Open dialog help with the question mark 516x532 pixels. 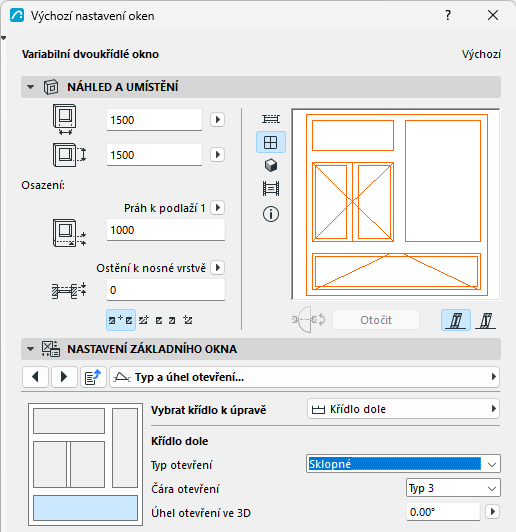[x=448, y=15]
